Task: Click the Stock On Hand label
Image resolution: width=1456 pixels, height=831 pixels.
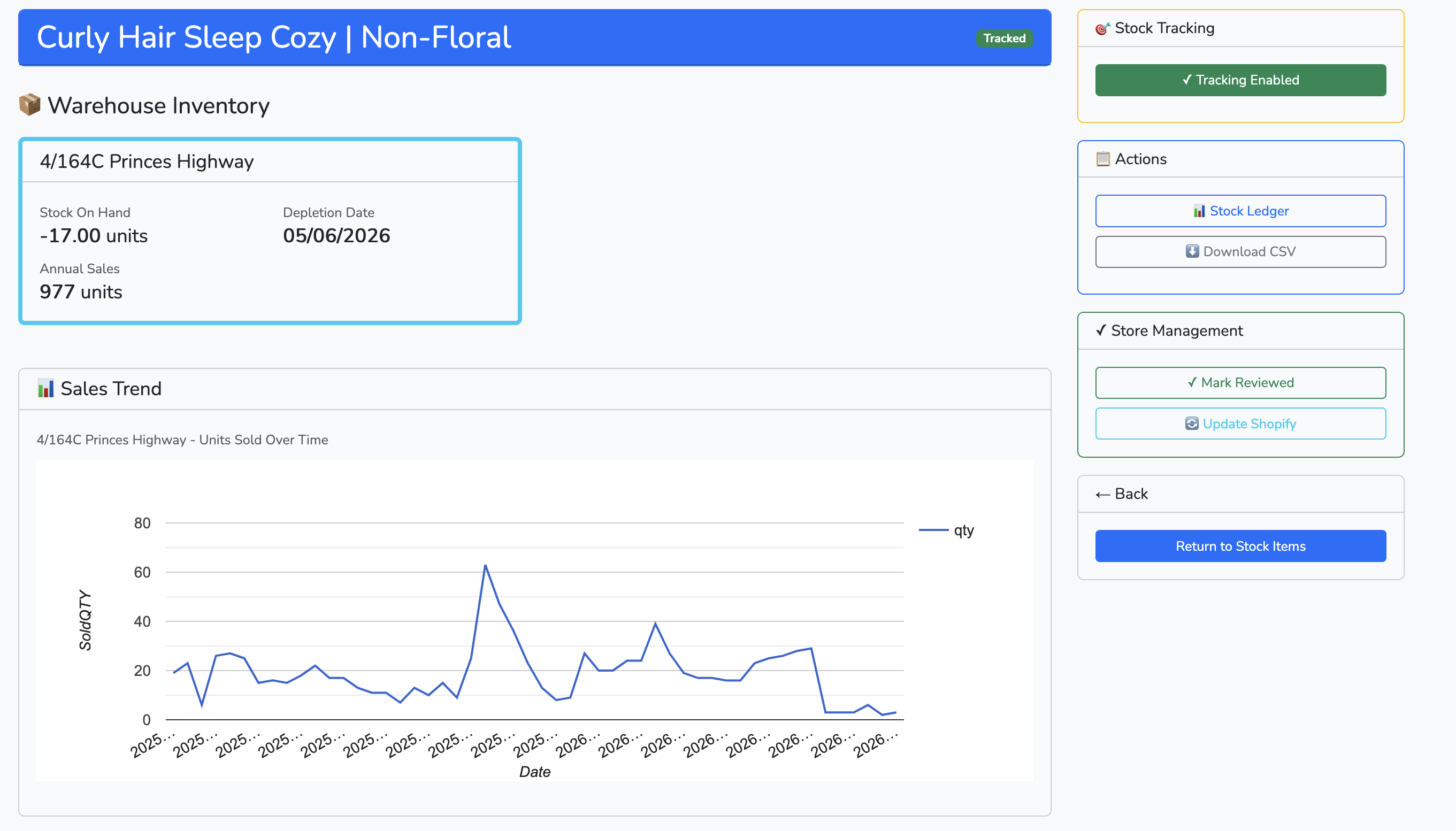Action: tap(85, 213)
